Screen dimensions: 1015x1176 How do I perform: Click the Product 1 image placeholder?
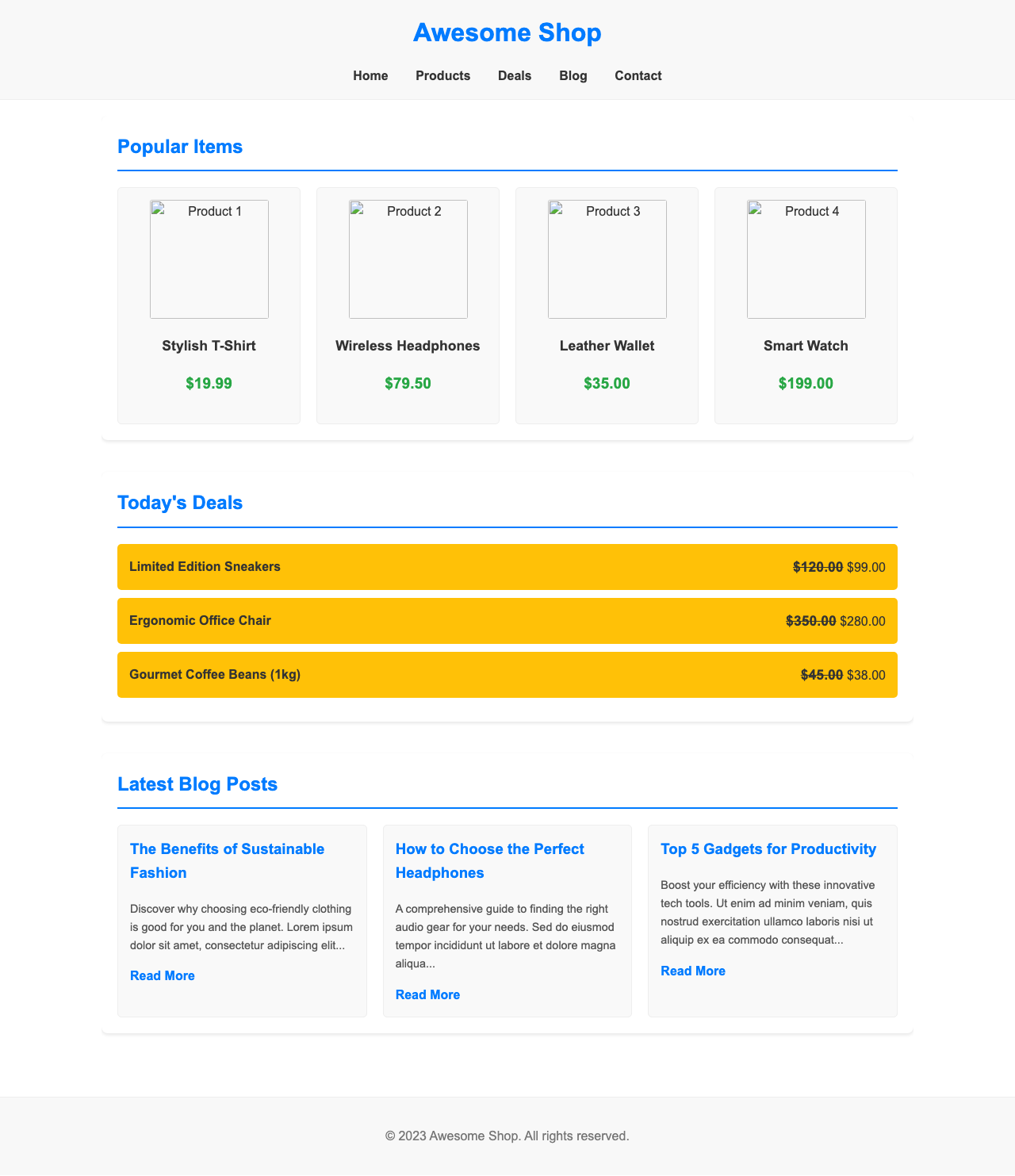click(209, 259)
